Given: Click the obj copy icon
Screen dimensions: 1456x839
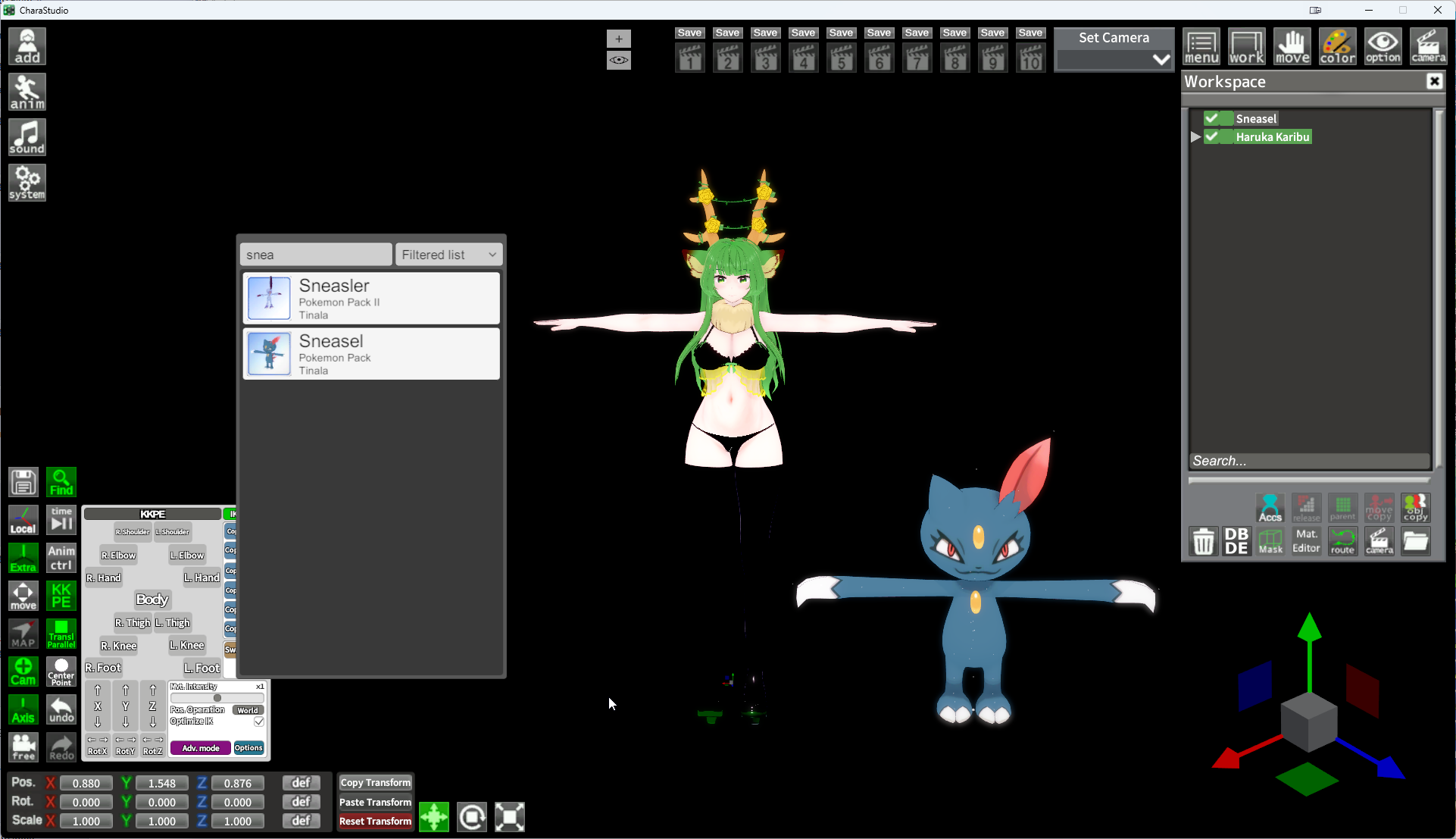Looking at the screenshot, I should coord(1415,508).
